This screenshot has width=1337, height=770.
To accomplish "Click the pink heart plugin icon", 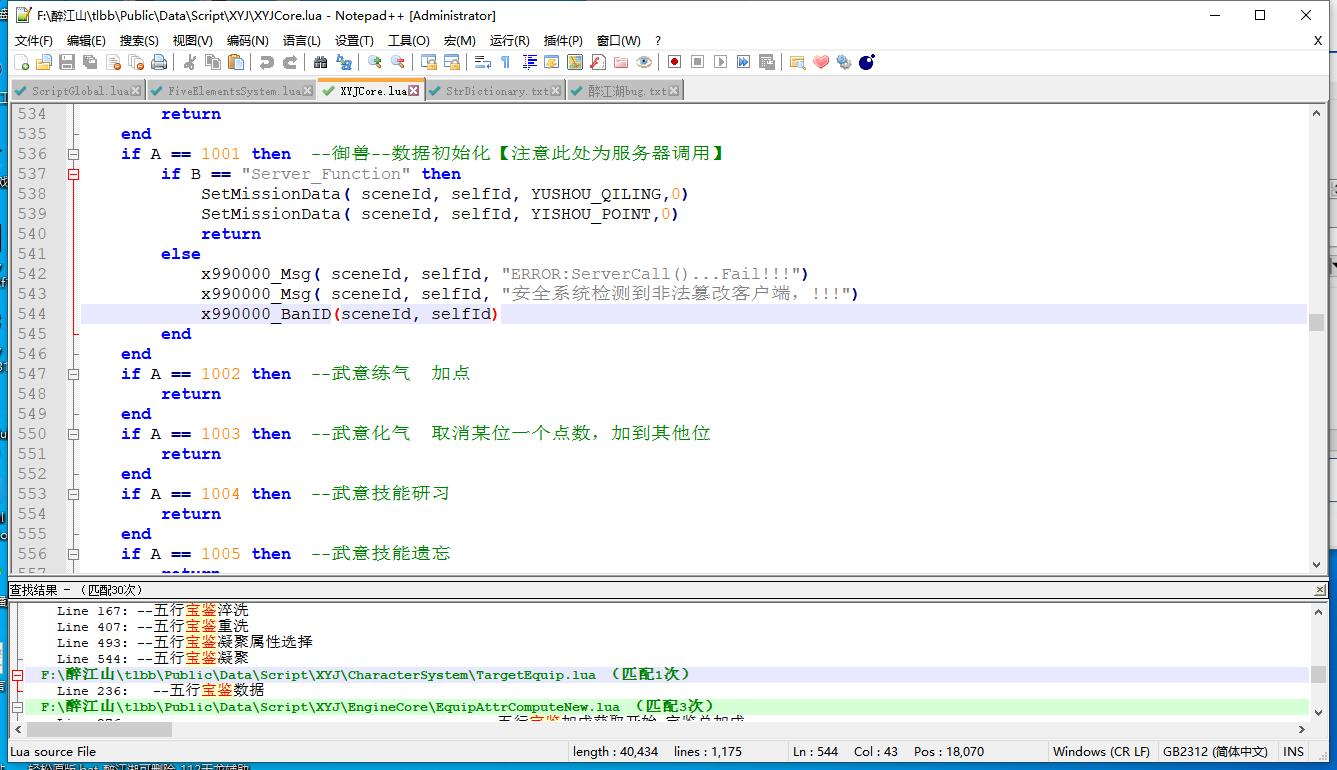I will 821,62.
